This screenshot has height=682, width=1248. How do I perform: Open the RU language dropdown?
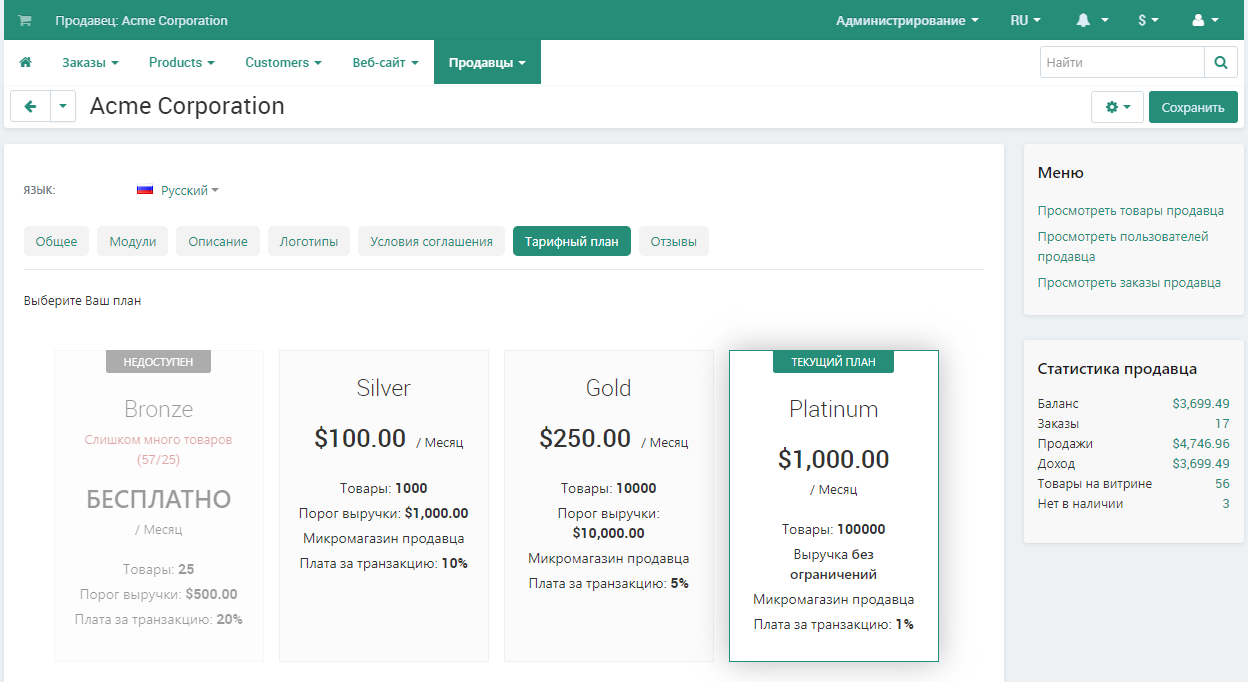tap(1025, 20)
